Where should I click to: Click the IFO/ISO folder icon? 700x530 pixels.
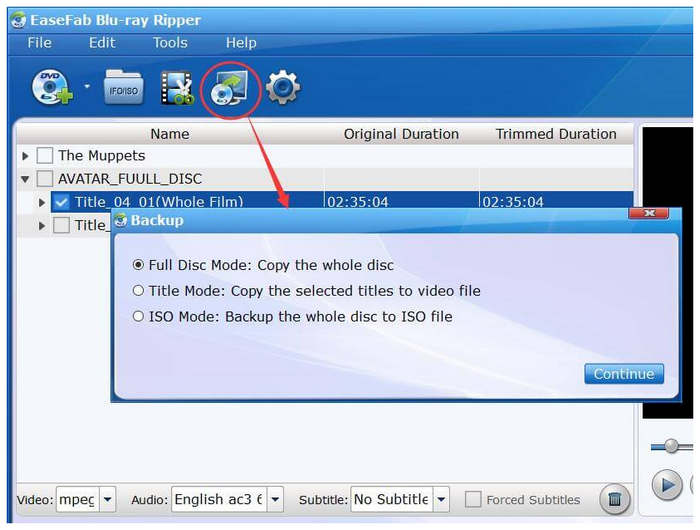click(123, 87)
